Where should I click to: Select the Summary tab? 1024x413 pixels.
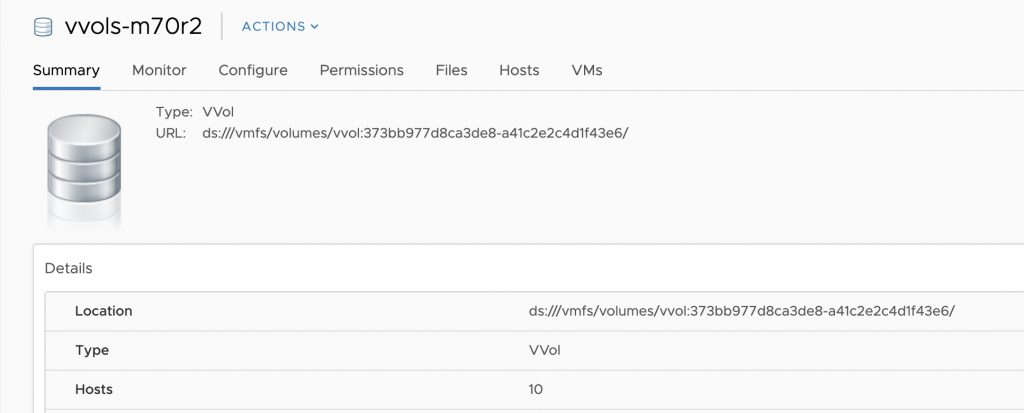[x=67, y=70]
